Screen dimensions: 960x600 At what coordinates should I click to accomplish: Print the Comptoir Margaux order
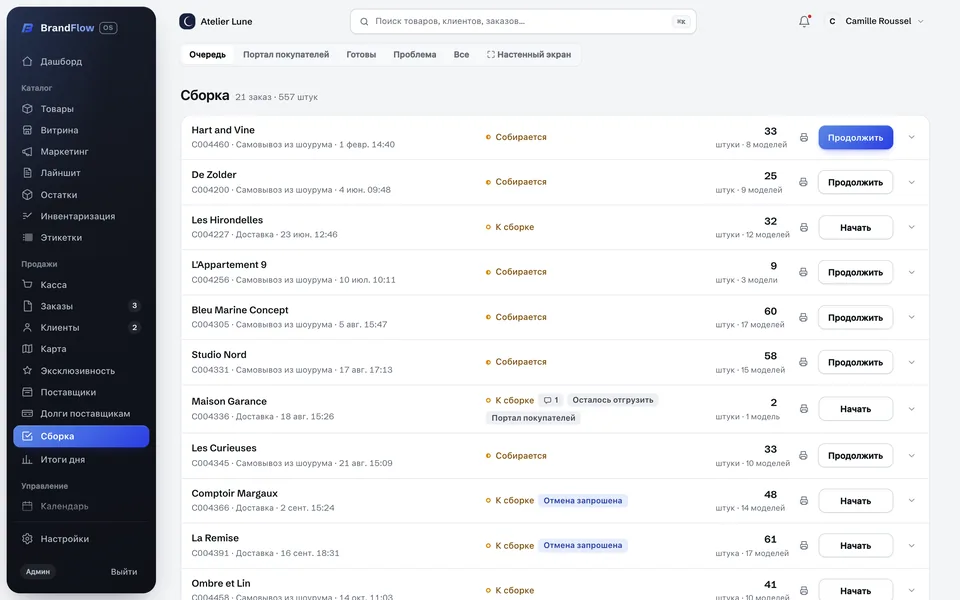803,500
